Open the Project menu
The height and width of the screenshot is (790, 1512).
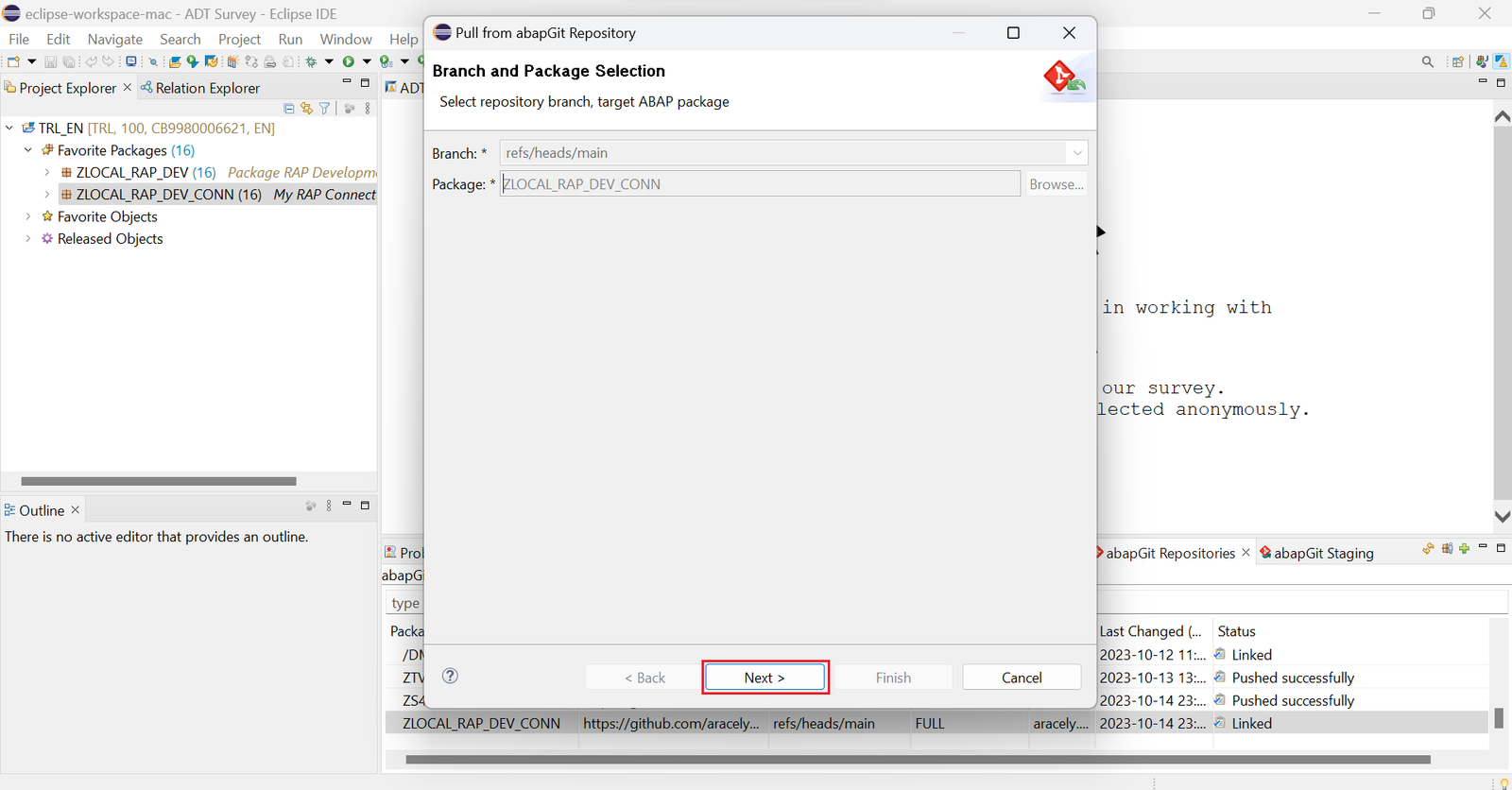(x=239, y=39)
